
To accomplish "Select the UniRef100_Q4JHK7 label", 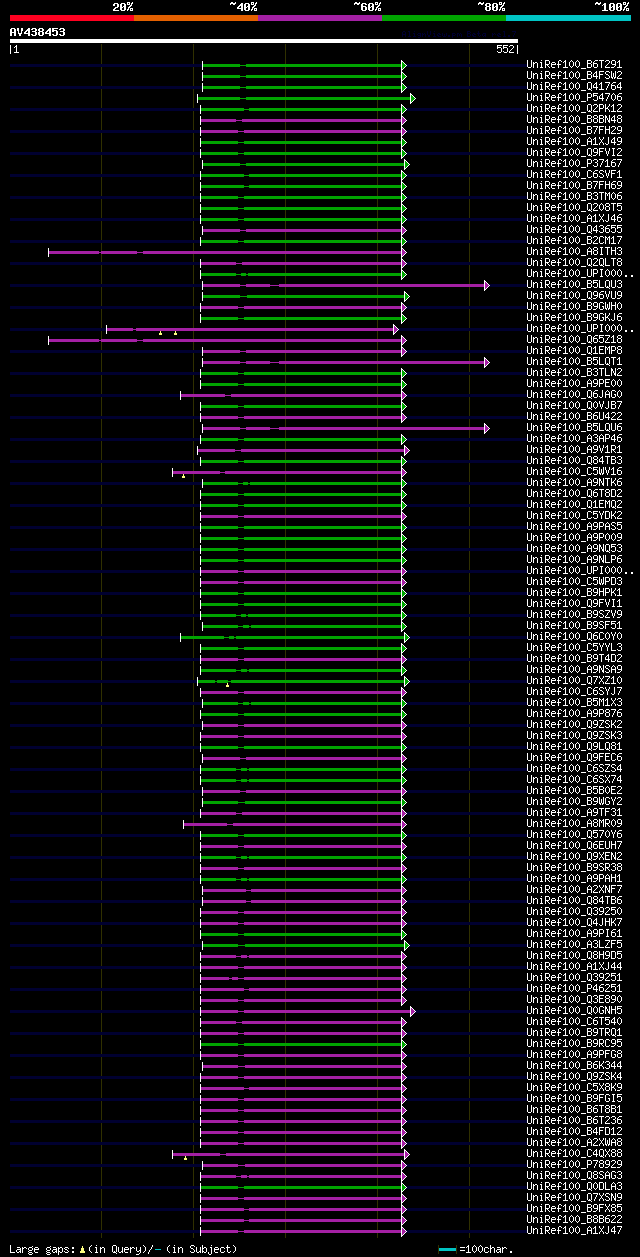I will (x=573, y=923).
